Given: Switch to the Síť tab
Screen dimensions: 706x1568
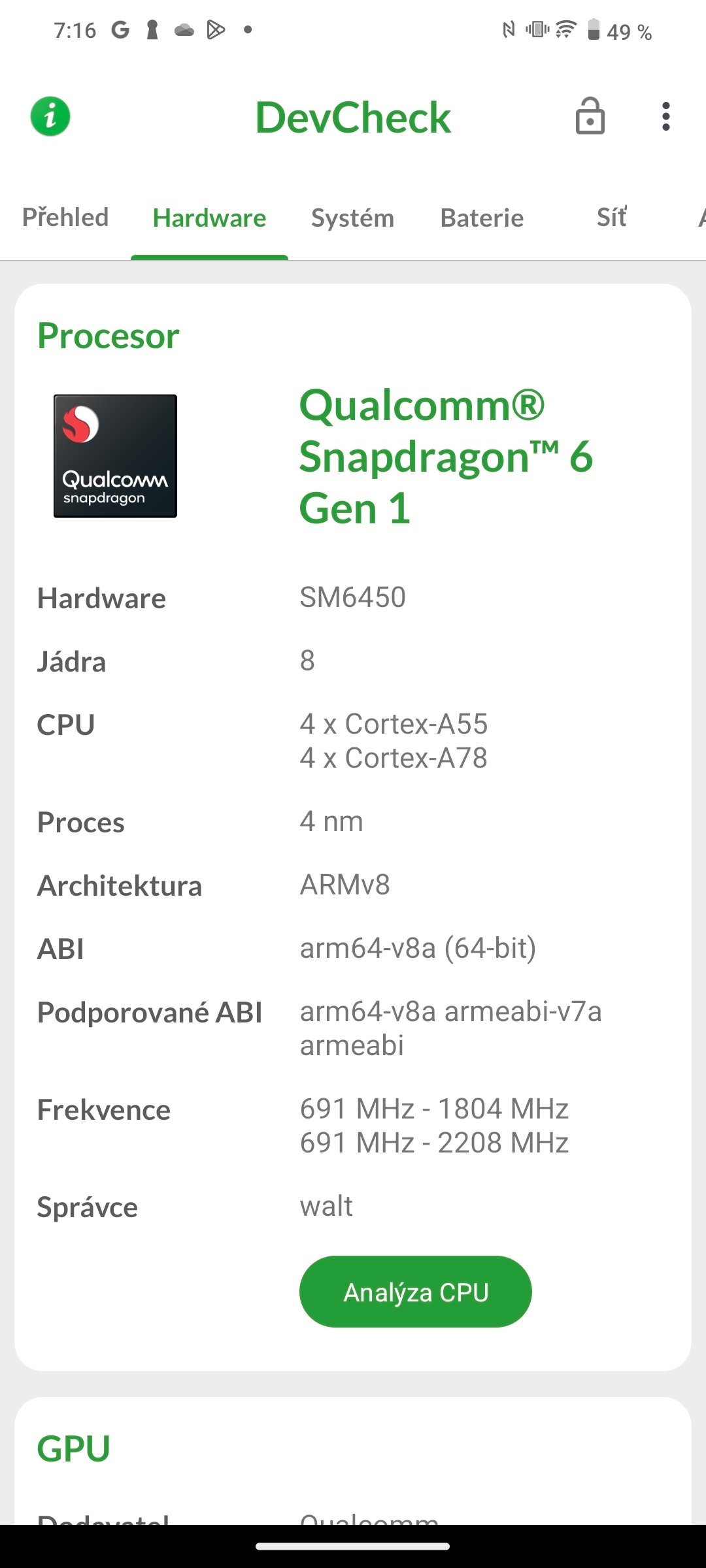Looking at the screenshot, I should click(x=612, y=218).
